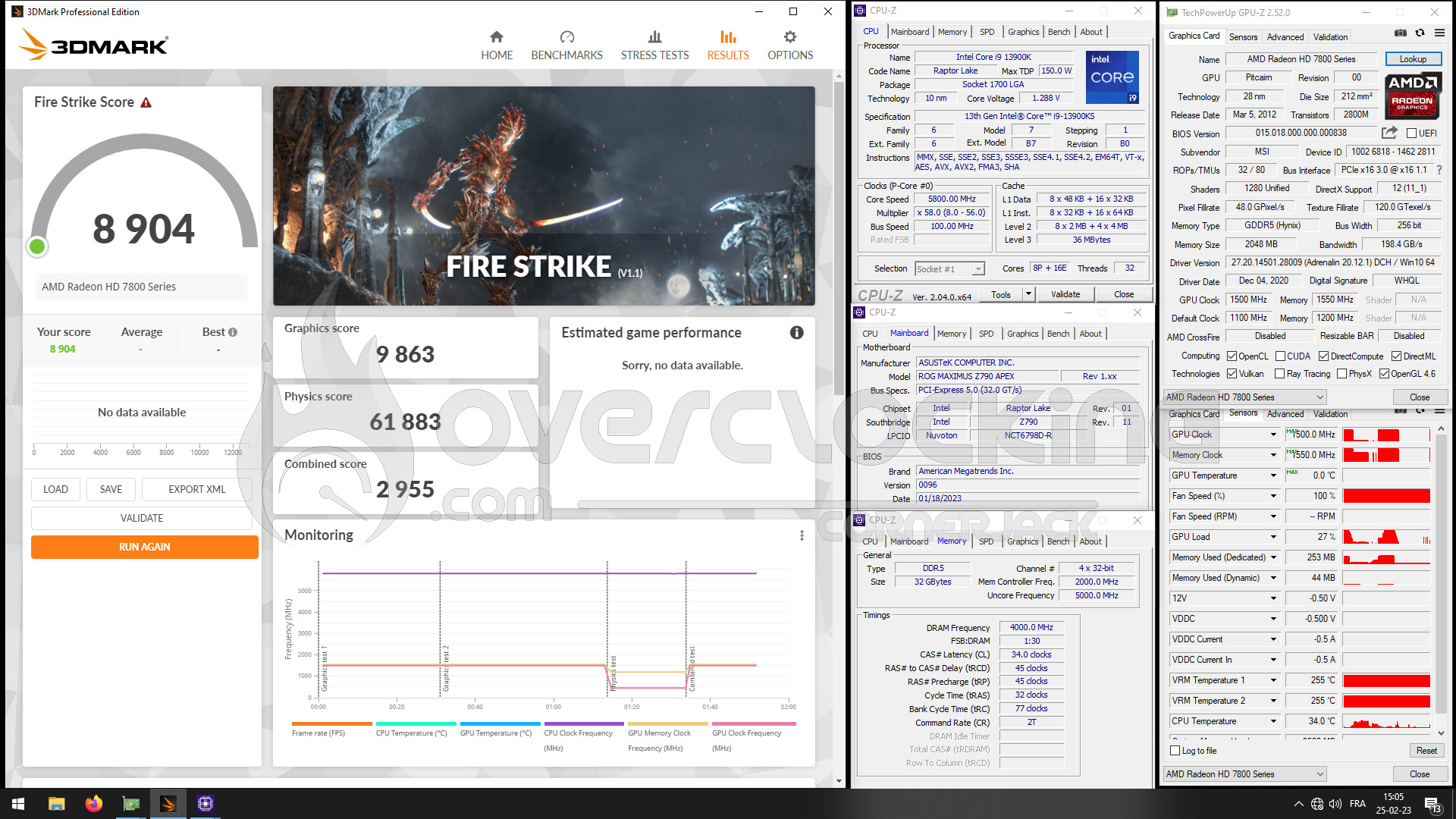Viewport: 1456px width, 819px height.
Task: Click the AMD Radeon Graphics logo
Action: click(x=1412, y=96)
